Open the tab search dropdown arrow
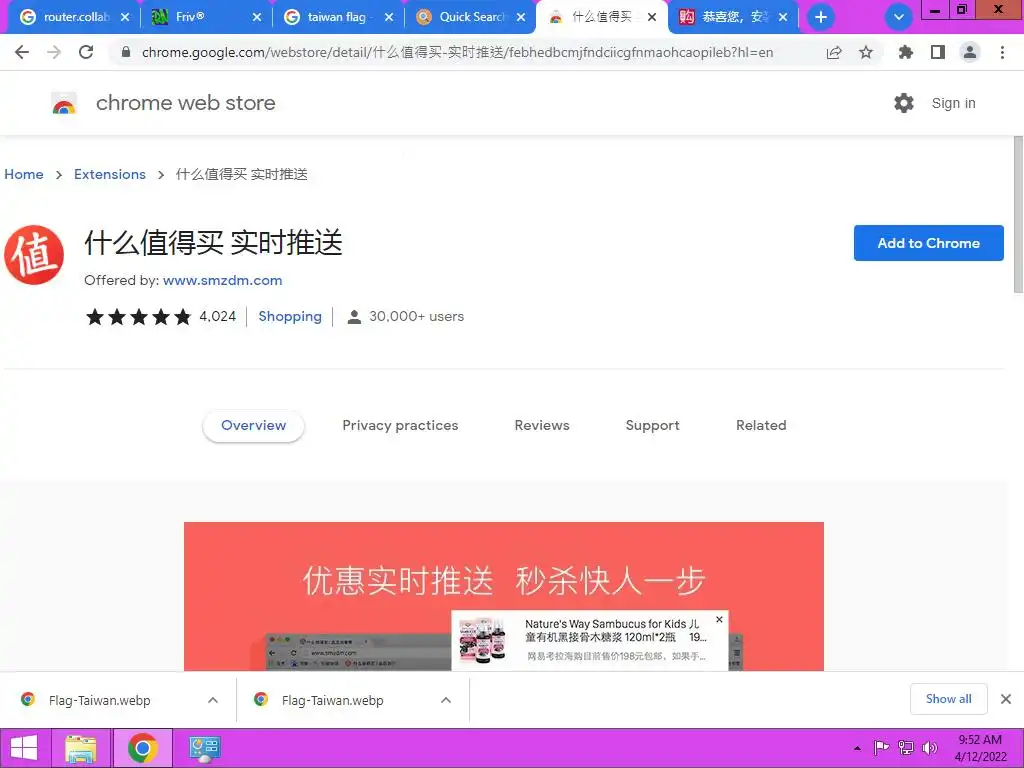The image size is (1024, 768). pyautogui.click(x=899, y=17)
